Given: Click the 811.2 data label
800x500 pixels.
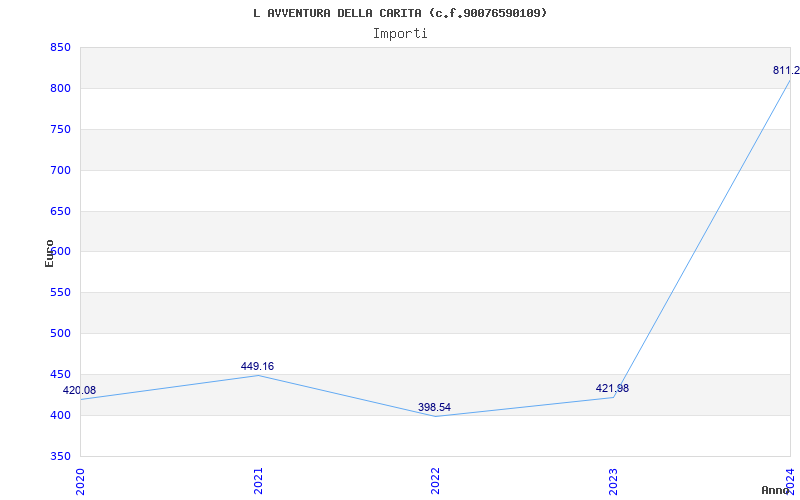Looking at the screenshot, I should (x=786, y=70).
